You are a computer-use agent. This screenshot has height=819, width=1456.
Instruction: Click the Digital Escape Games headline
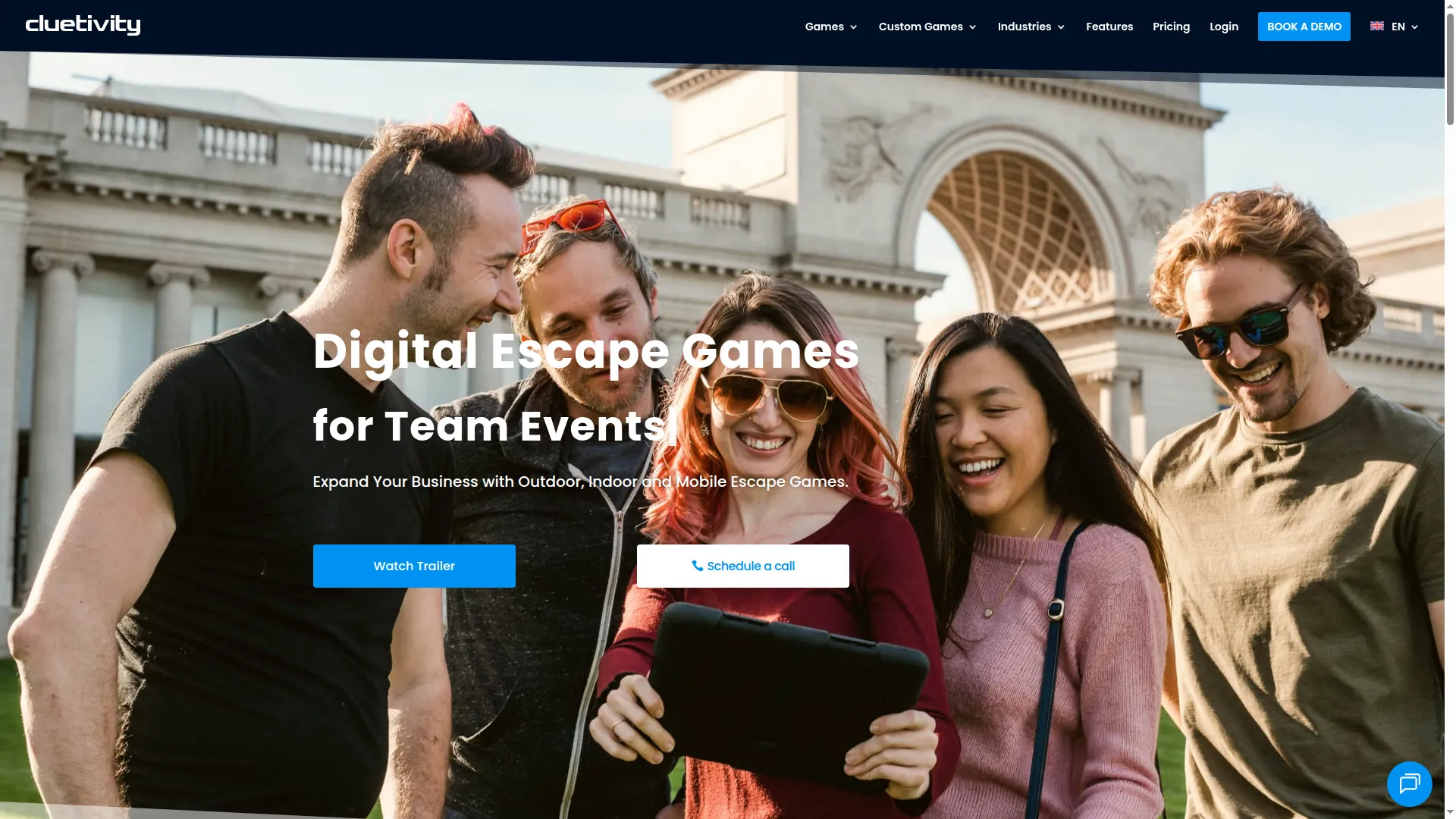point(586,352)
